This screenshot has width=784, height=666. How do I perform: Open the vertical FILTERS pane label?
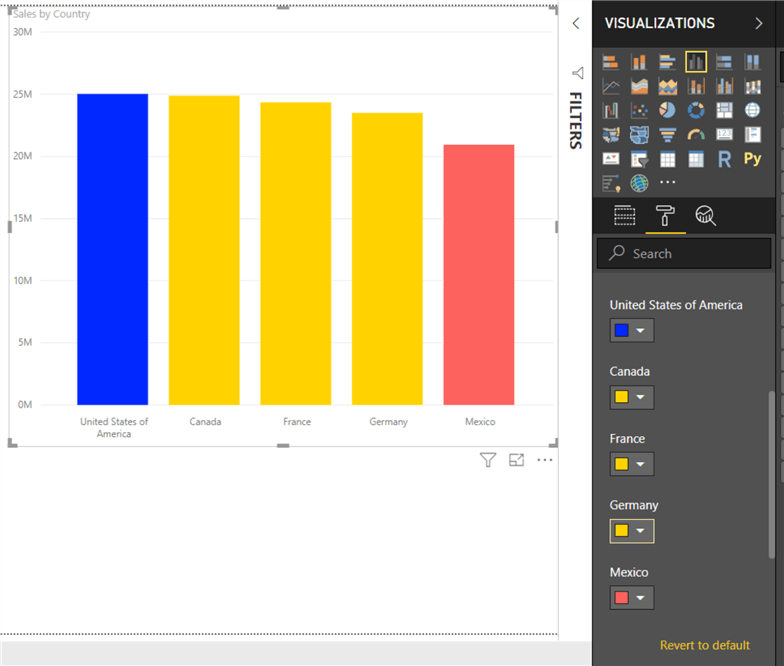576,120
